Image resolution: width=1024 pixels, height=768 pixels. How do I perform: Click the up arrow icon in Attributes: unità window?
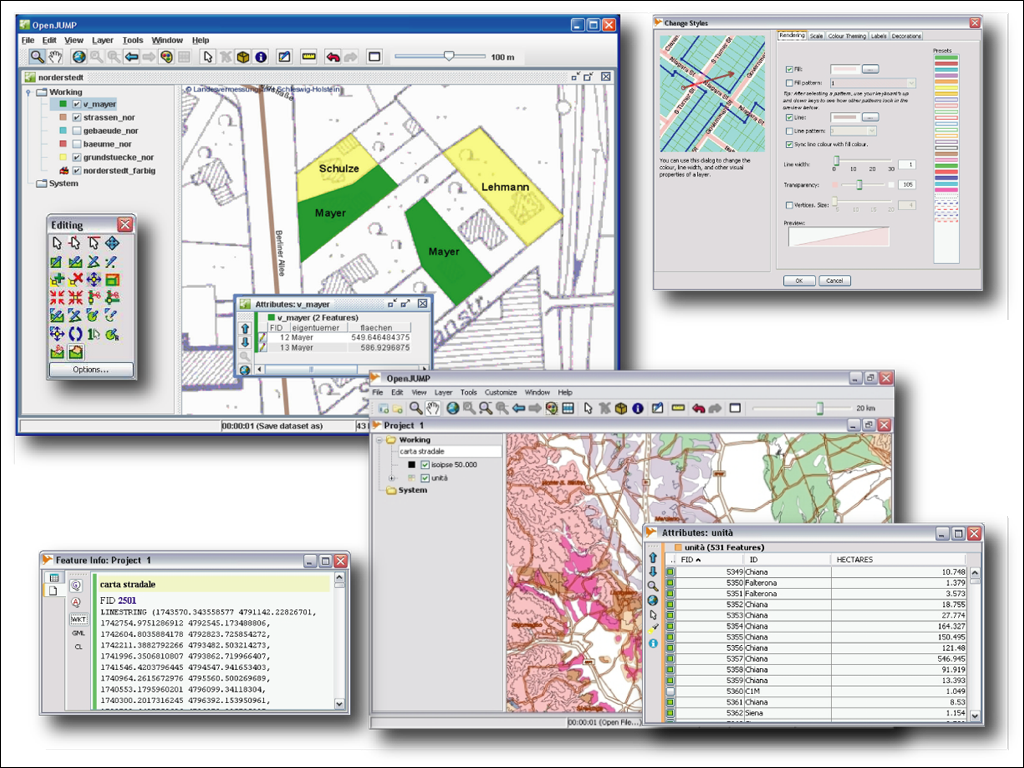(x=652, y=557)
